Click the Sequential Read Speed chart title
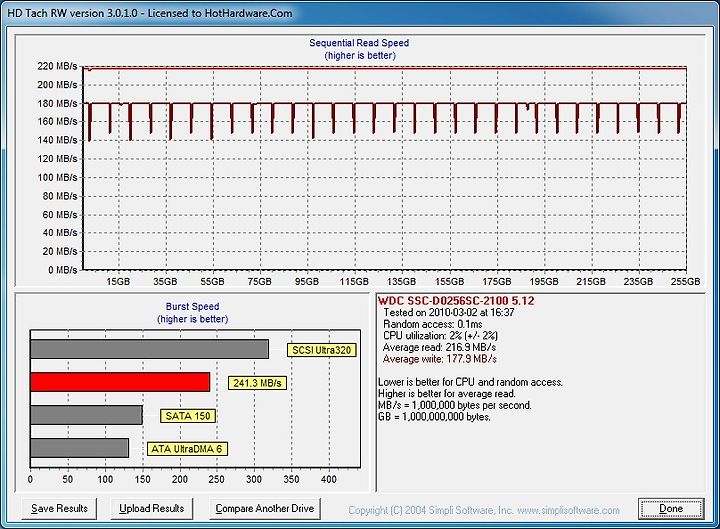The width and height of the screenshot is (720, 529). pyautogui.click(x=359, y=43)
